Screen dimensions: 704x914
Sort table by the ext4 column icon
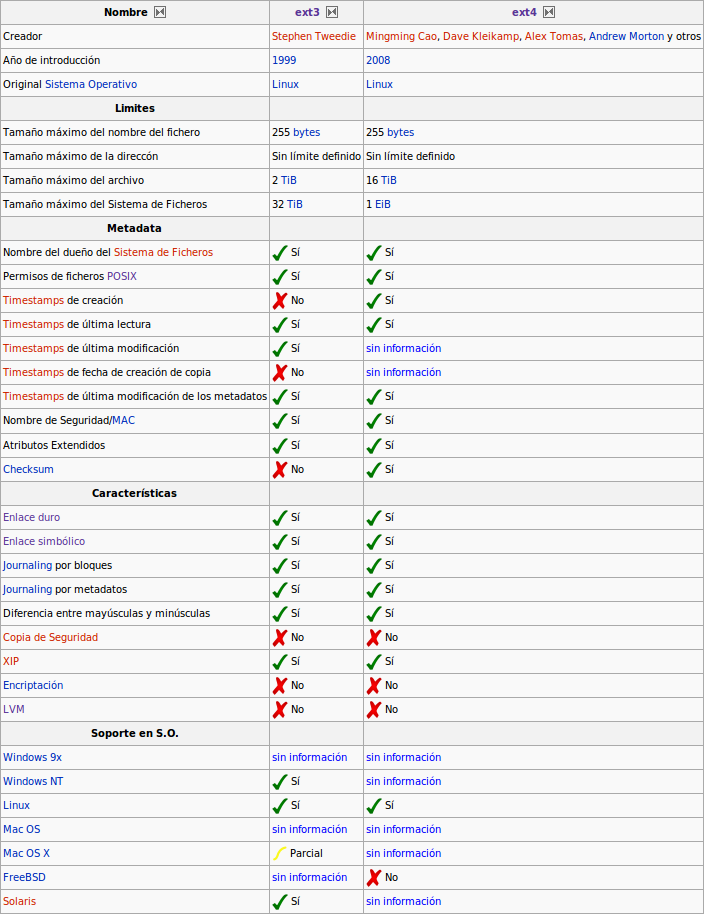point(548,13)
